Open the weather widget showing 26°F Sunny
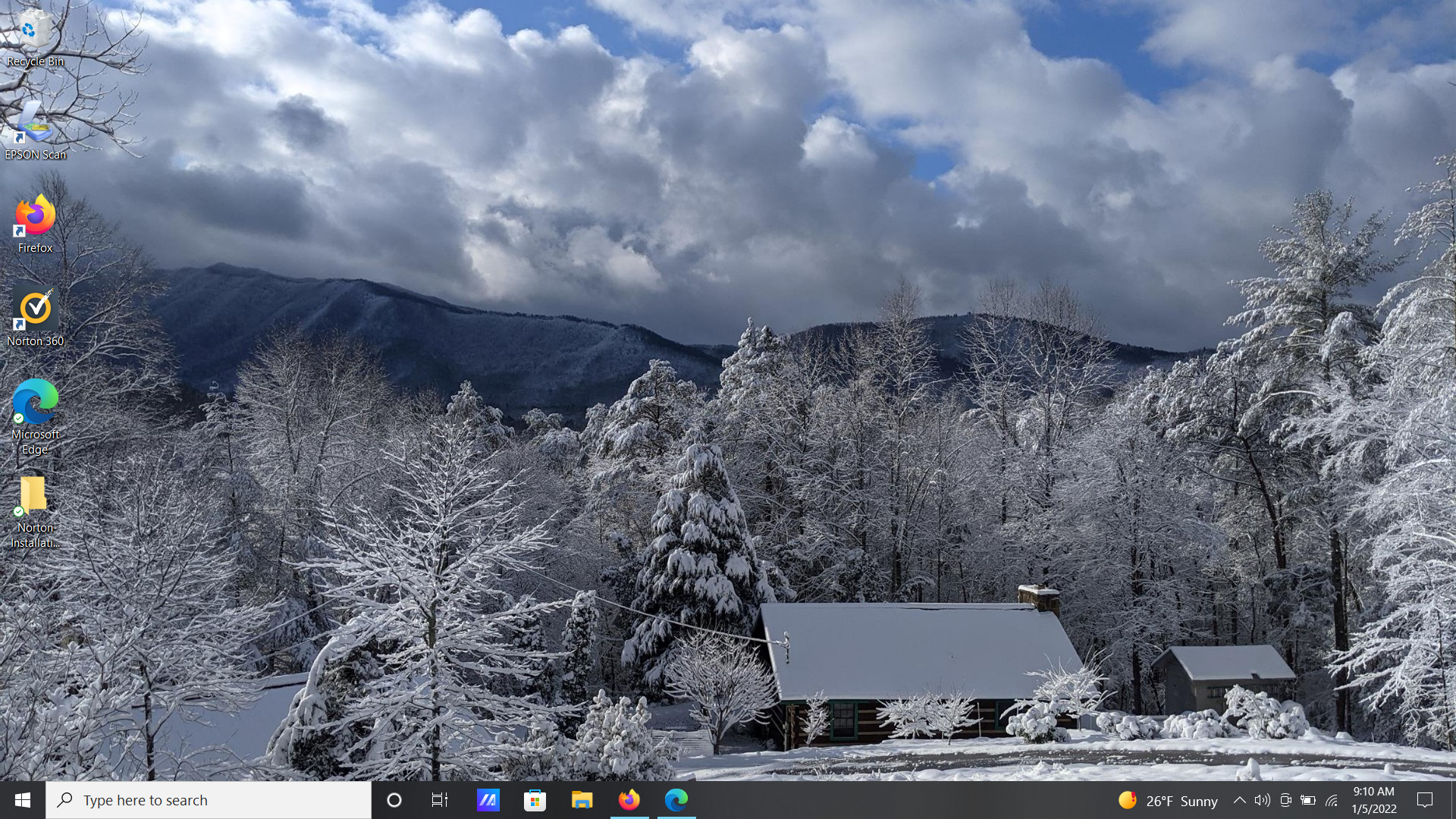Viewport: 1456px width, 819px height. pyautogui.click(x=1168, y=801)
